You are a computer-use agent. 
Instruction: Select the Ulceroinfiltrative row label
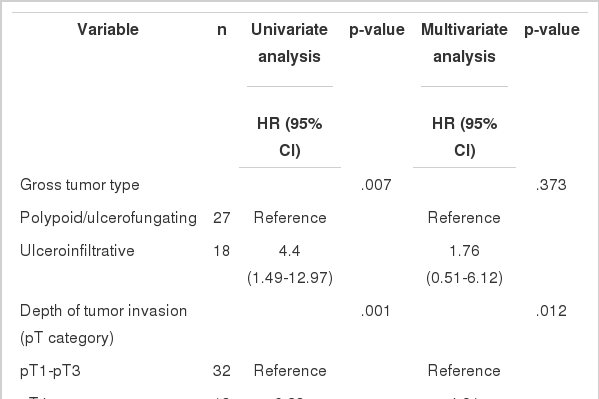click(x=77, y=251)
